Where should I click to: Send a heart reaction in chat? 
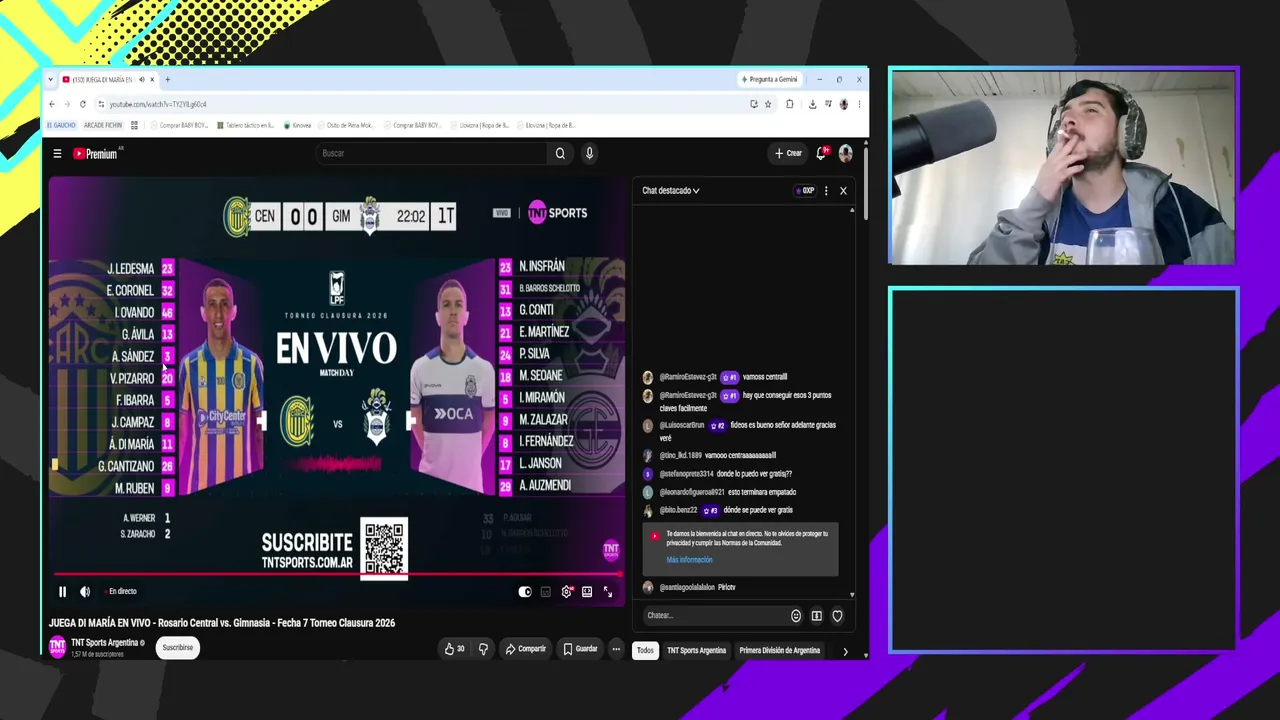[837, 616]
